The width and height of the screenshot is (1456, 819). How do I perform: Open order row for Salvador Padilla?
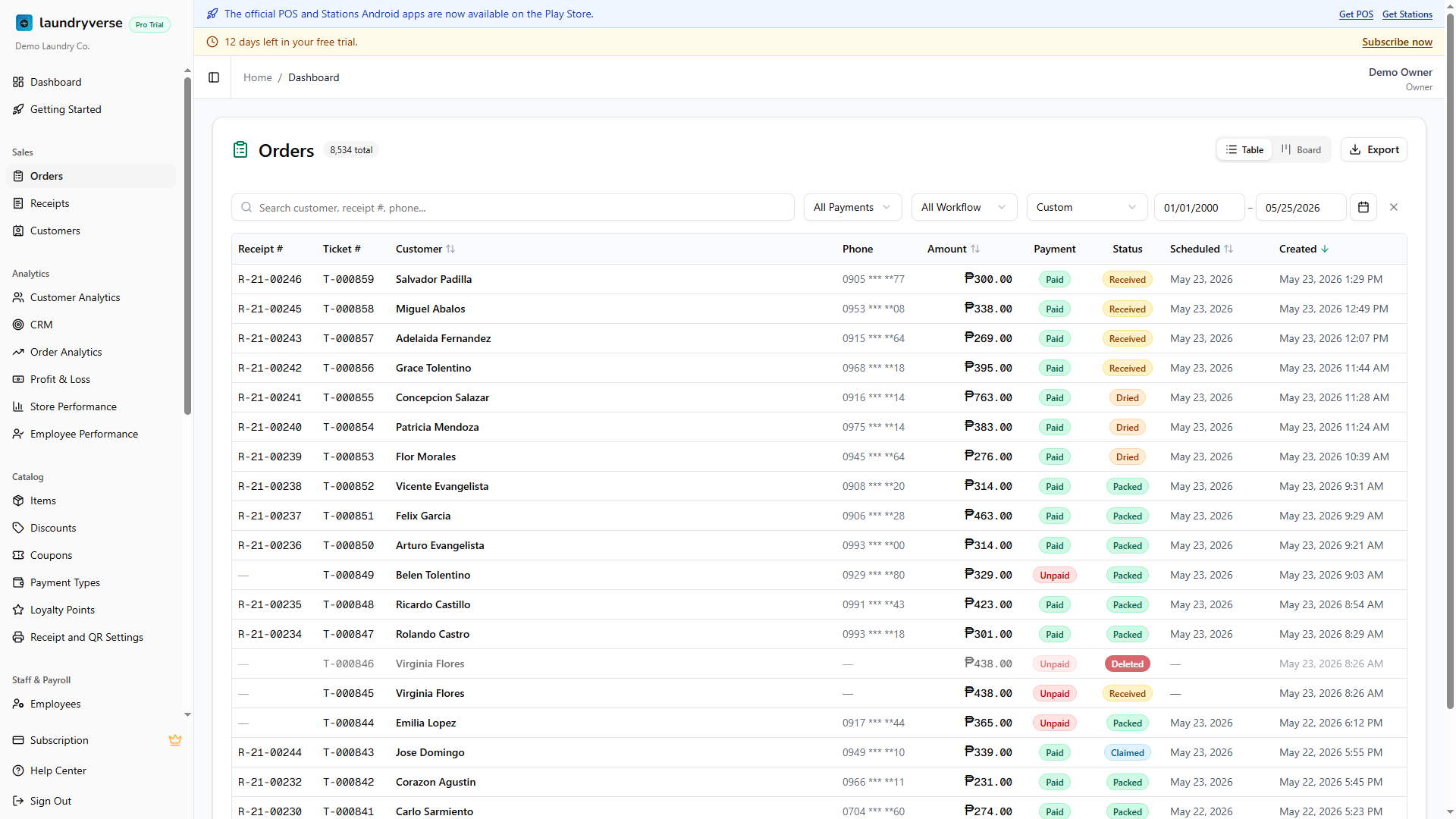tap(819, 279)
